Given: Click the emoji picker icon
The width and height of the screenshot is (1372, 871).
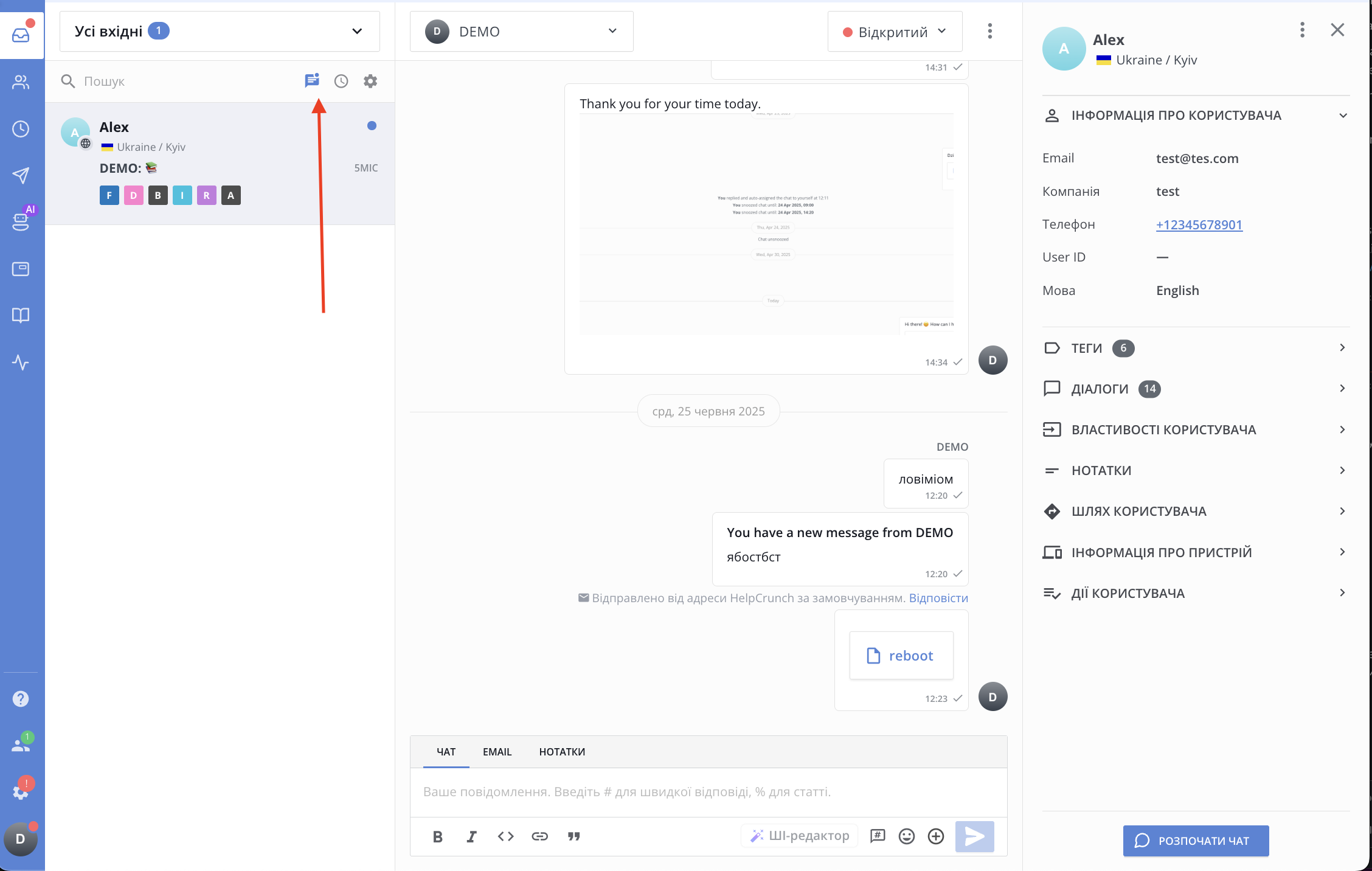Looking at the screenshot, I should click(x=907, y=836).
